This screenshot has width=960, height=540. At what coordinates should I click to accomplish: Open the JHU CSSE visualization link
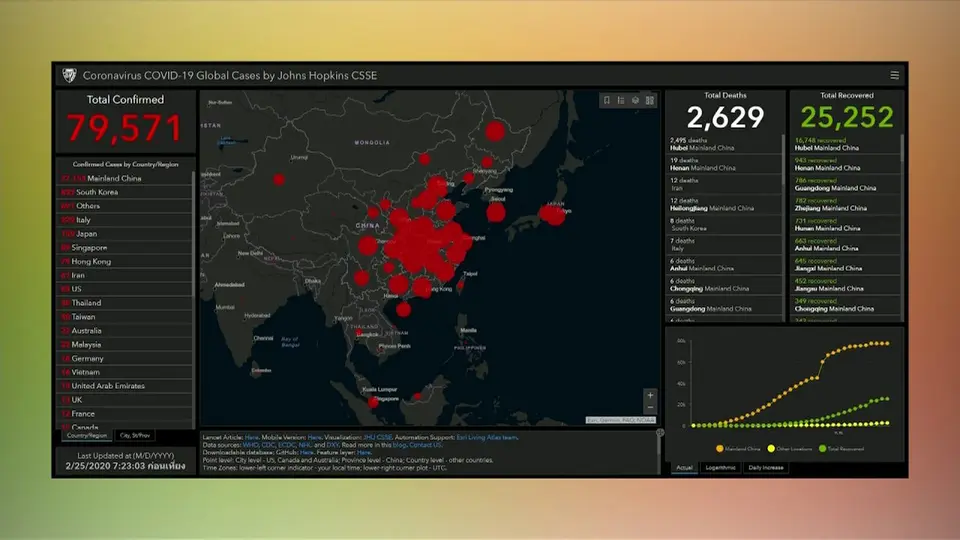pyautogui.click(x=378, y=437)
